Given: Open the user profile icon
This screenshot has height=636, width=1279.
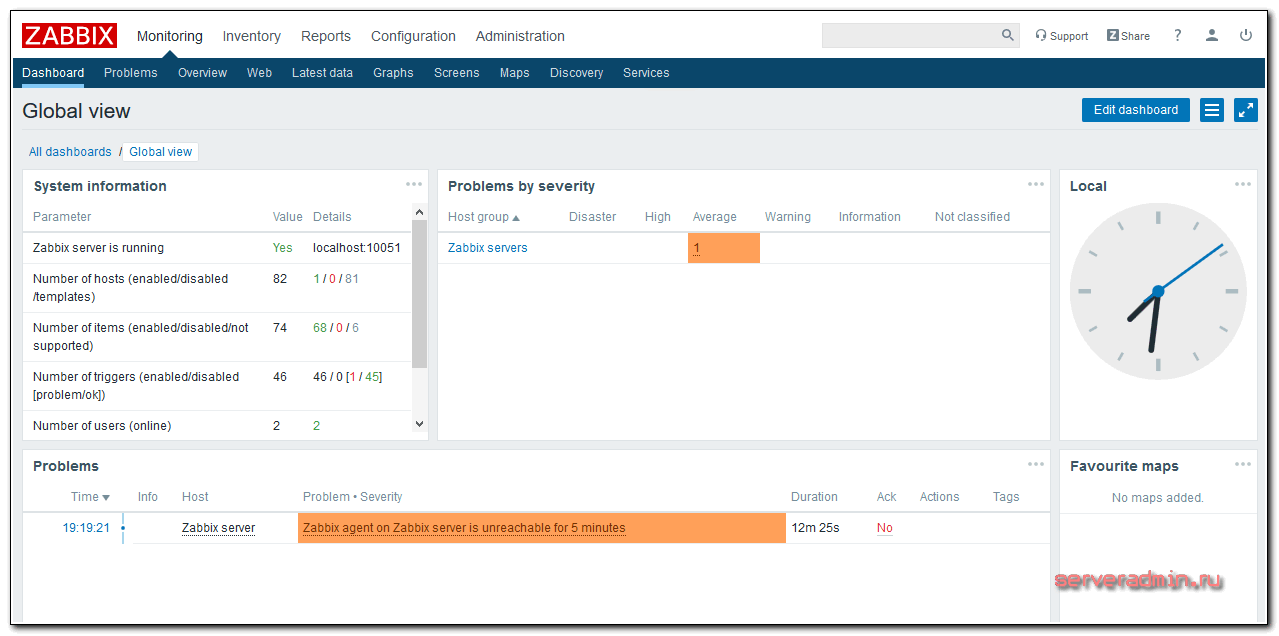Looking at the screenshot, I should (1212, 36).
